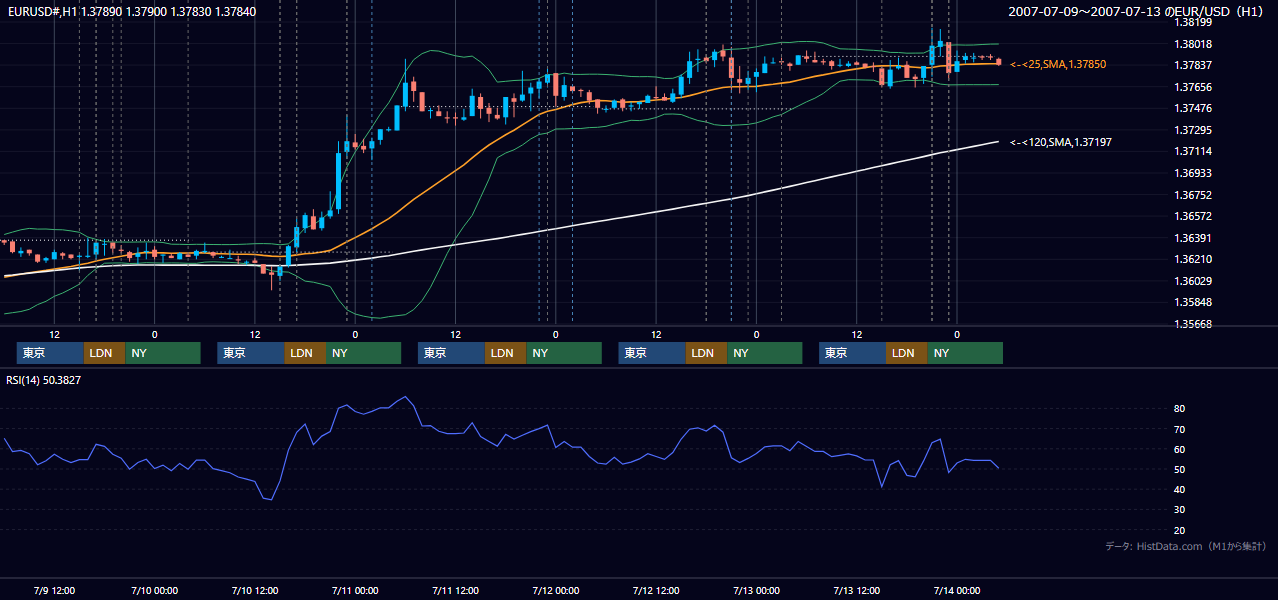1278x600 pixels.
Task: Click price axis value 1.36210
Action: [x=1193, y=259]
